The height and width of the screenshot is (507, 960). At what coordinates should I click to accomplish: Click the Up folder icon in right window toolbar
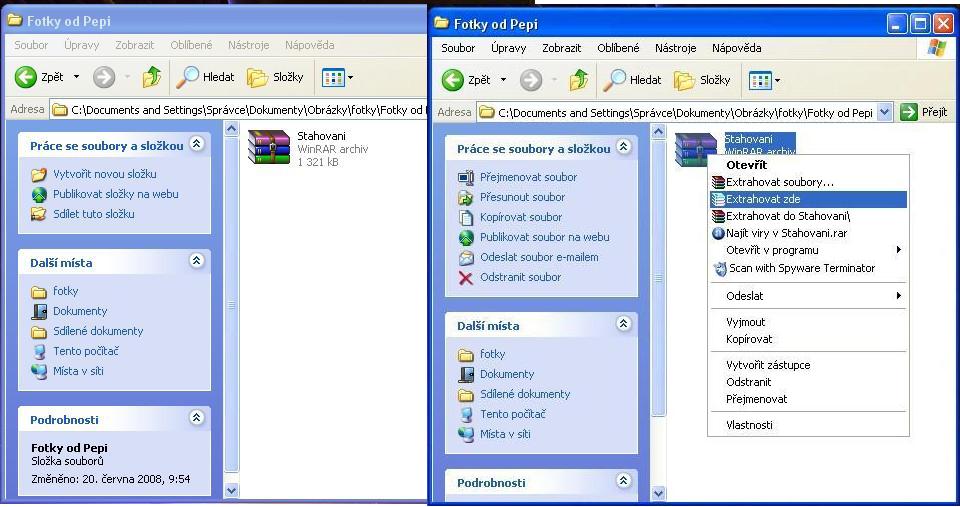tap(579, 80)
